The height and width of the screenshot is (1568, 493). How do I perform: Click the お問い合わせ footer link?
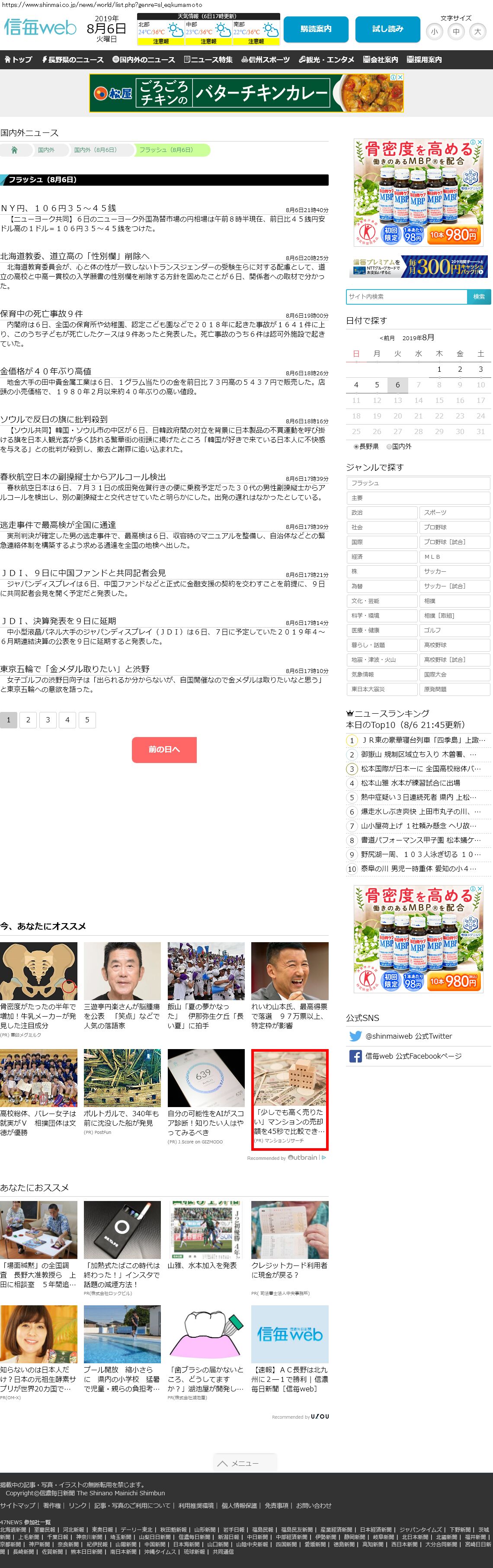tap(314, 1505)
